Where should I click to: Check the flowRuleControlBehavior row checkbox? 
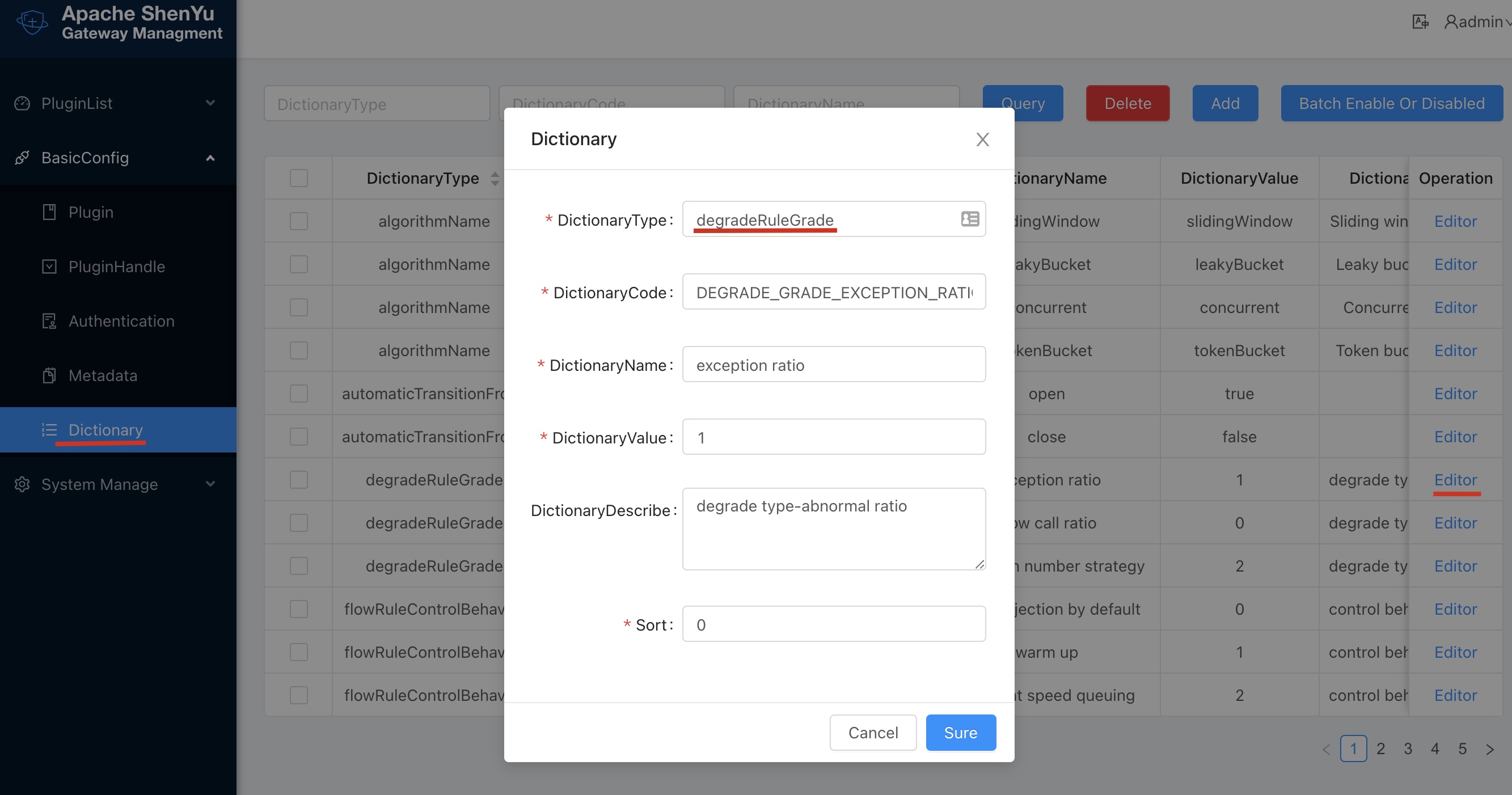[298, 608]
